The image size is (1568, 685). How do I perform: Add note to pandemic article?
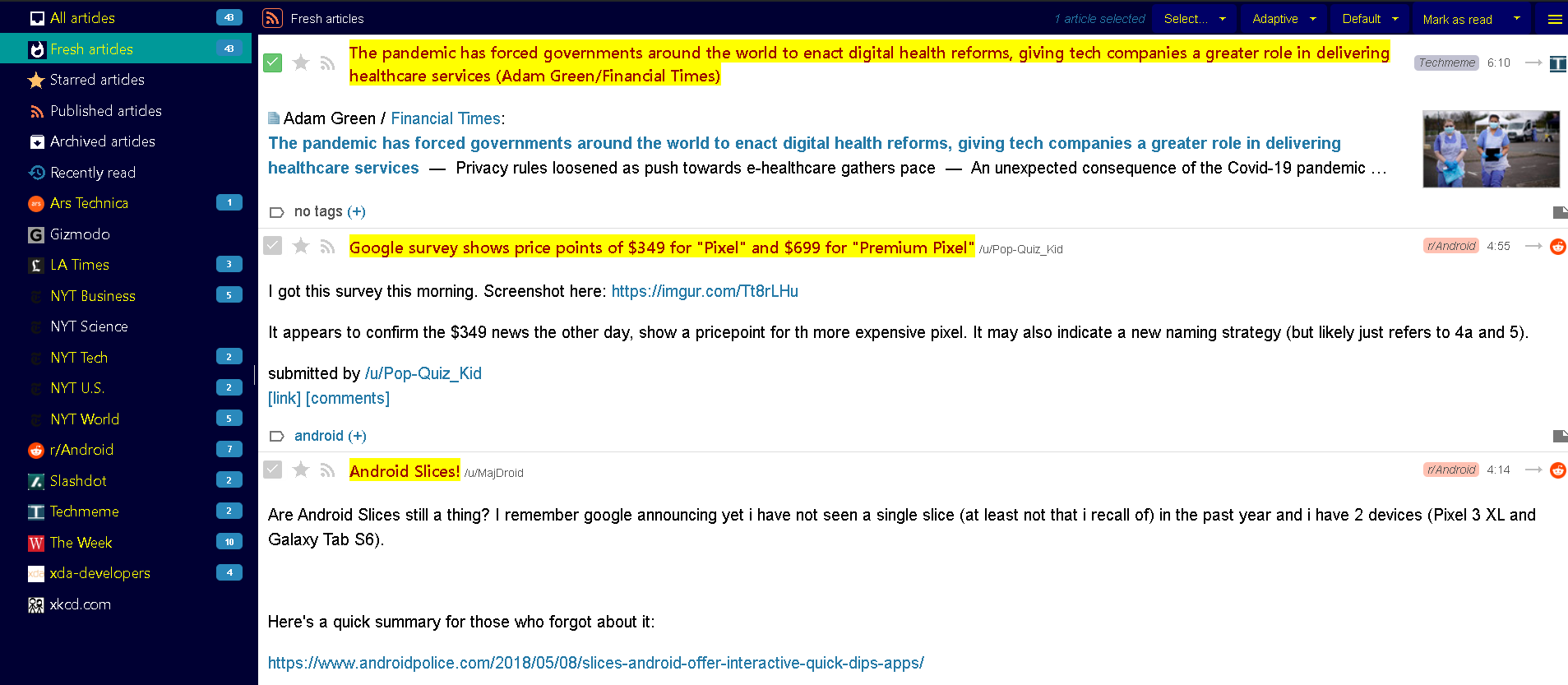pyautogui.click(x=1559, y=213)
